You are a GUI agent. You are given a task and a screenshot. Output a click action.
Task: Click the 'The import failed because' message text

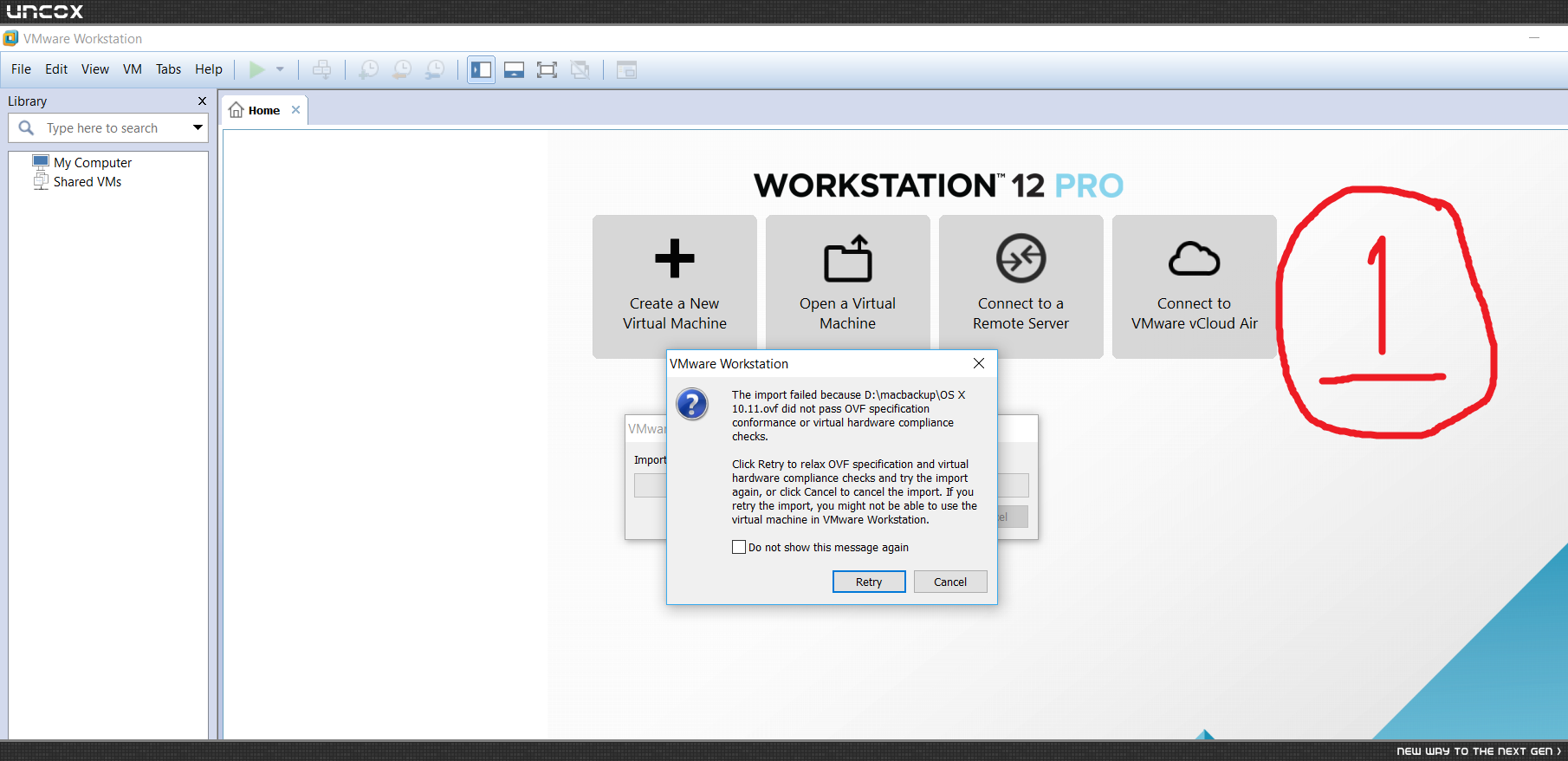click(848, 416)
